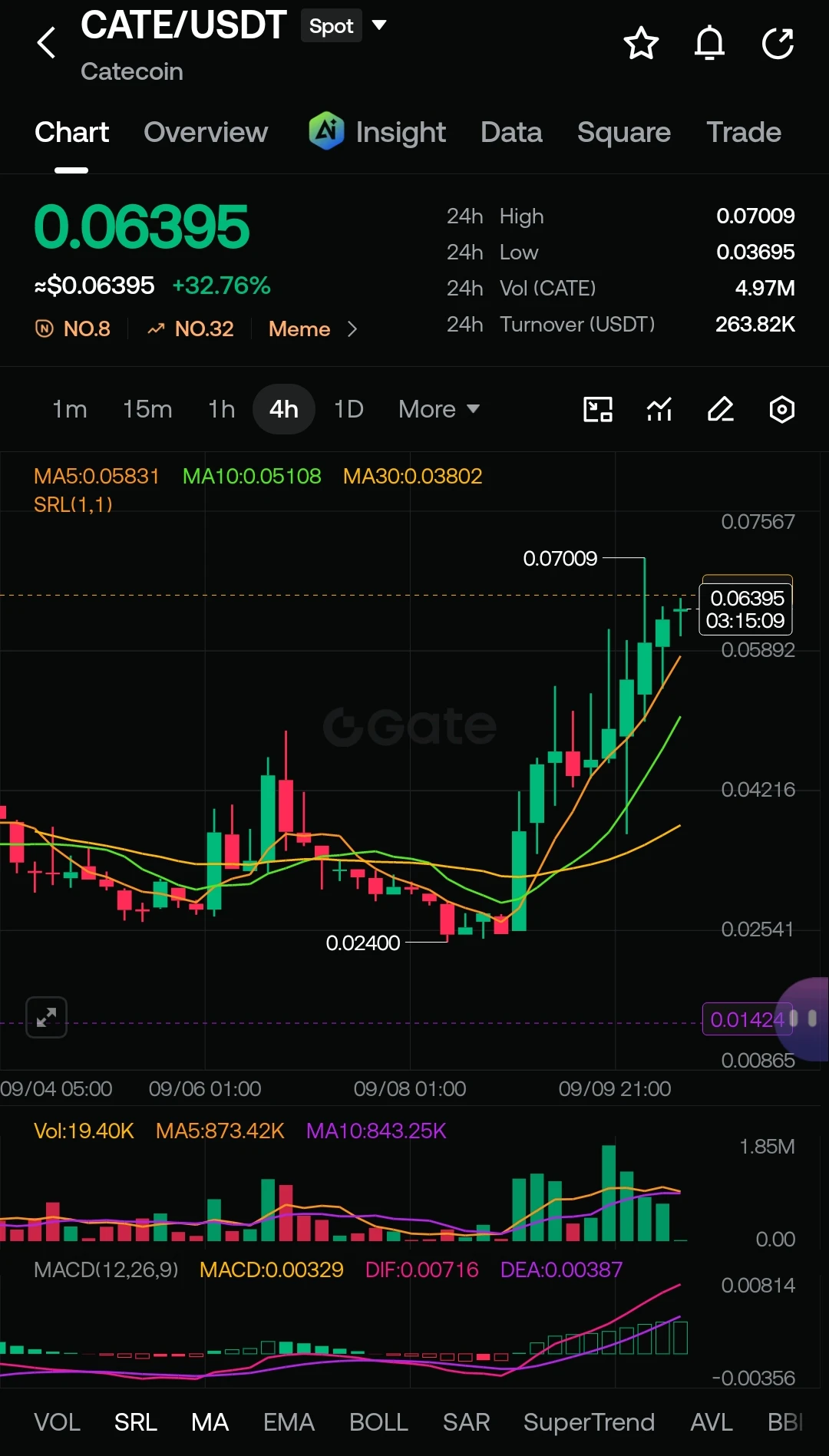The image size is (829, 1456).
Task: Switch to the Data tab
Action: click(x=511, y=132)
